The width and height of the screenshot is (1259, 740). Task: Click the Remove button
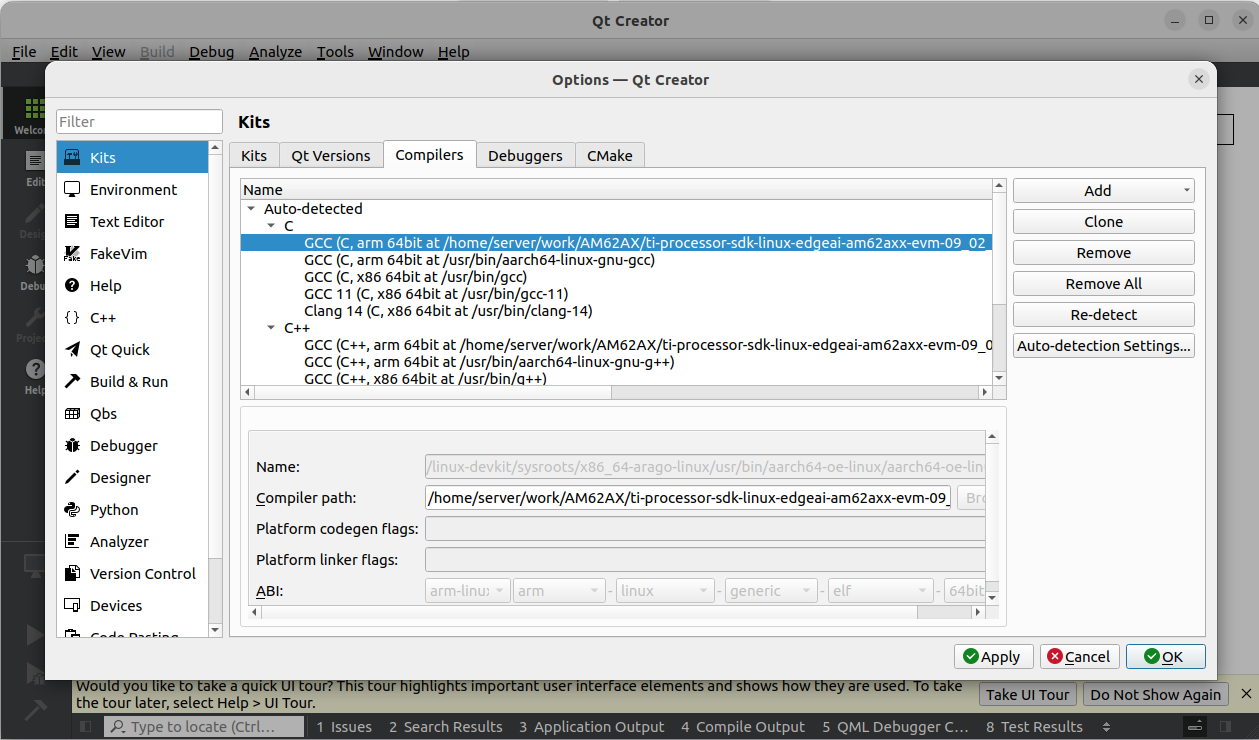1103,253
